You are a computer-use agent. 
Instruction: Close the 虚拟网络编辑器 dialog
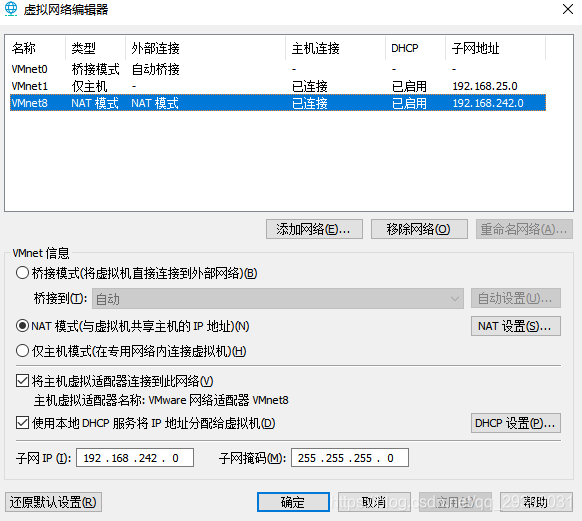point(568,9)
